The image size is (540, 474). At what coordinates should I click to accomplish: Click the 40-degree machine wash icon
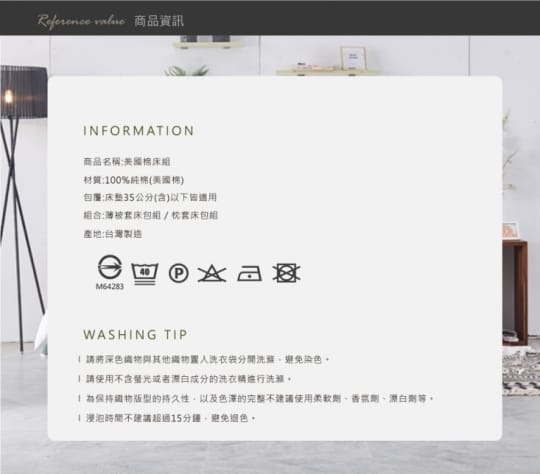tap(145, 274)
